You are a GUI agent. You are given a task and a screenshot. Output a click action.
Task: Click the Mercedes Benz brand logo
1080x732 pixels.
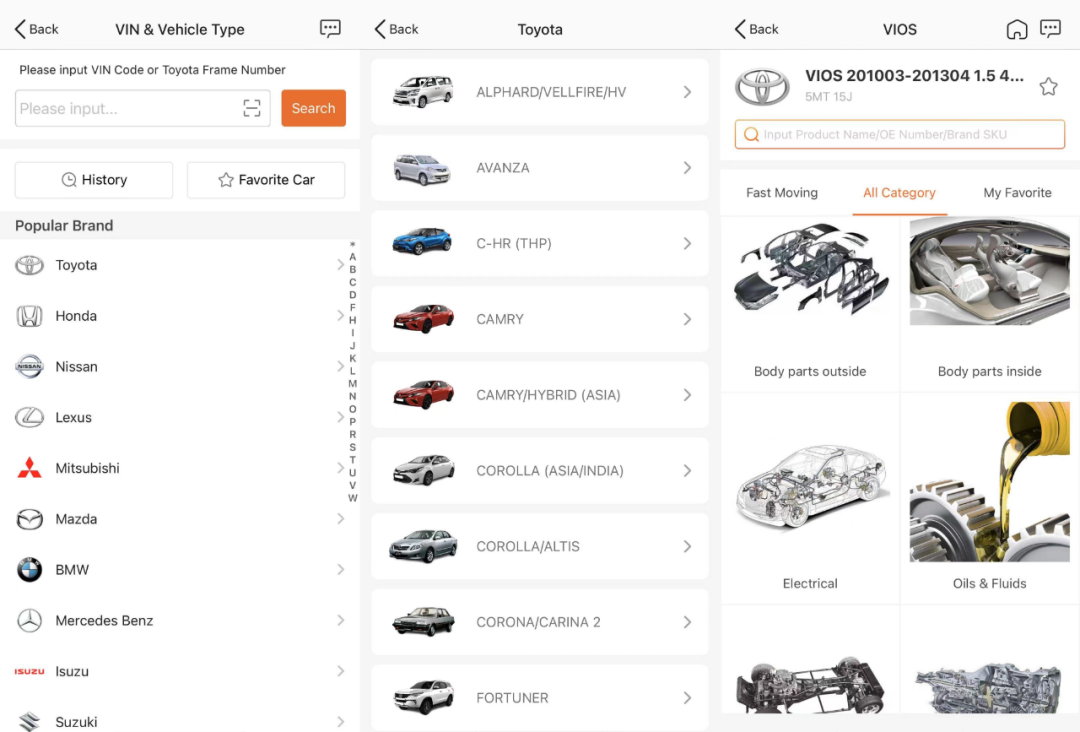[x=30, y=620]
